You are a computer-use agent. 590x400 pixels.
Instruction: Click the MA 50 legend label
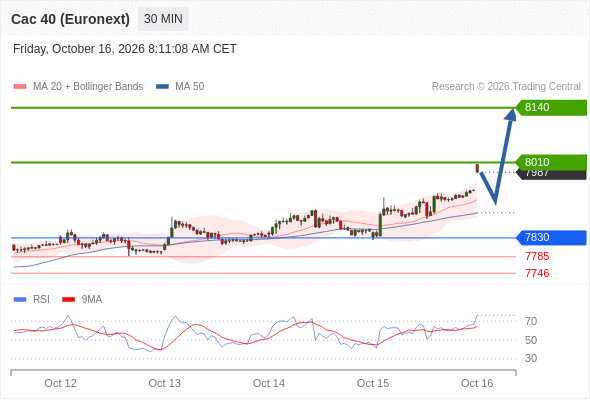(x=190, y=87)
